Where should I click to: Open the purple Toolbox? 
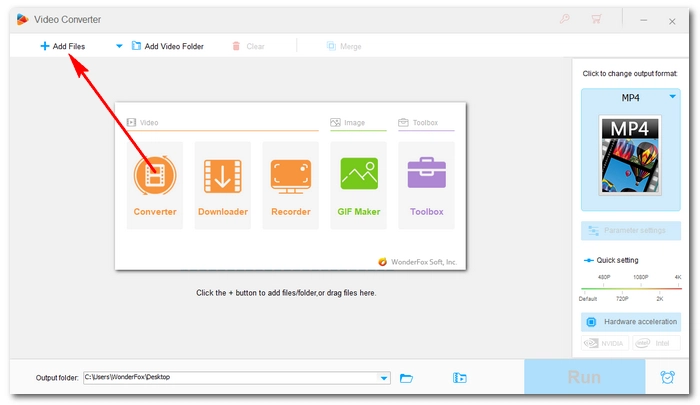(x=426, y=185)
